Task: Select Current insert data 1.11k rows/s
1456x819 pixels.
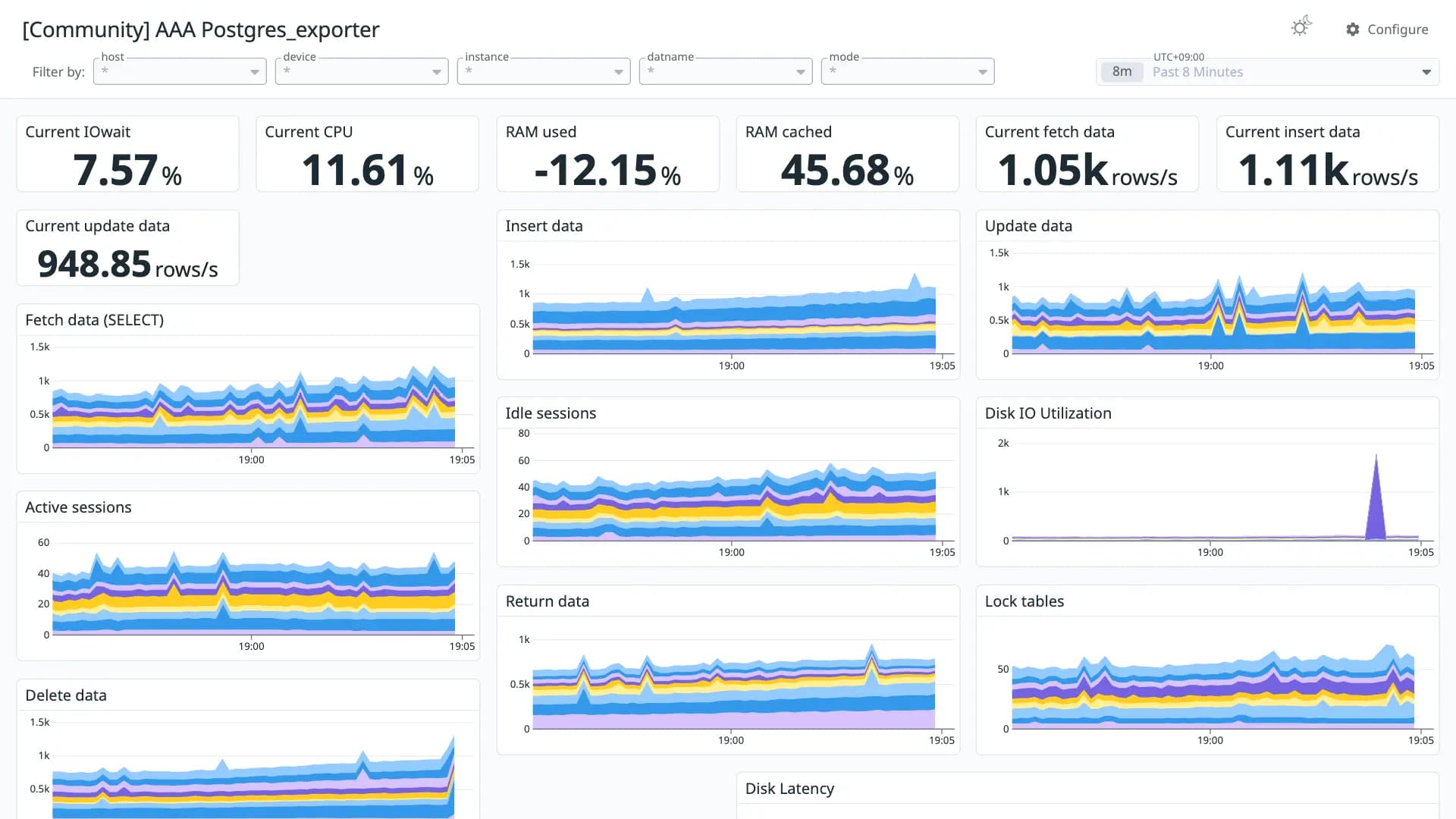Action: 1328,170
